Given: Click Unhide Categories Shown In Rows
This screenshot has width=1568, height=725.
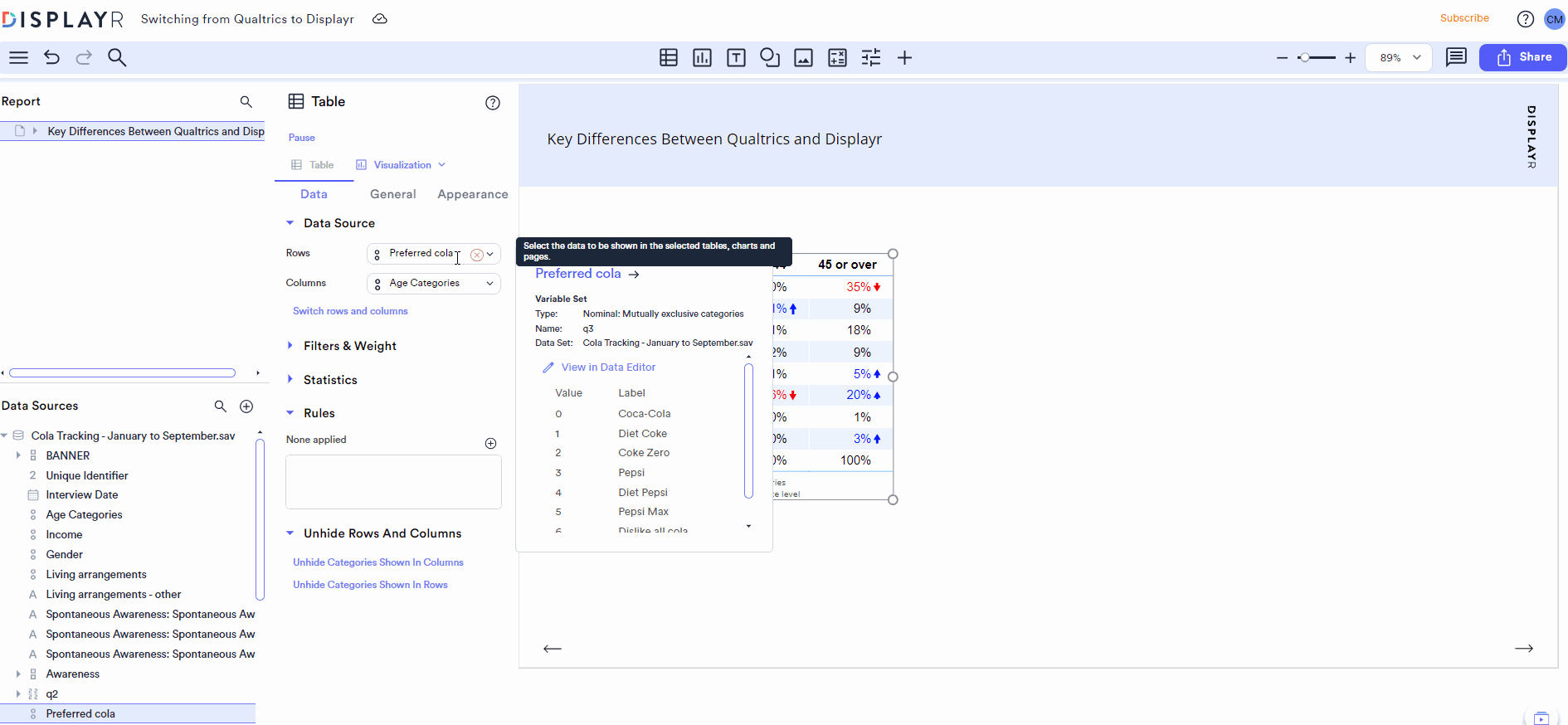Looking at the screenshot, I should coord(370,585).
